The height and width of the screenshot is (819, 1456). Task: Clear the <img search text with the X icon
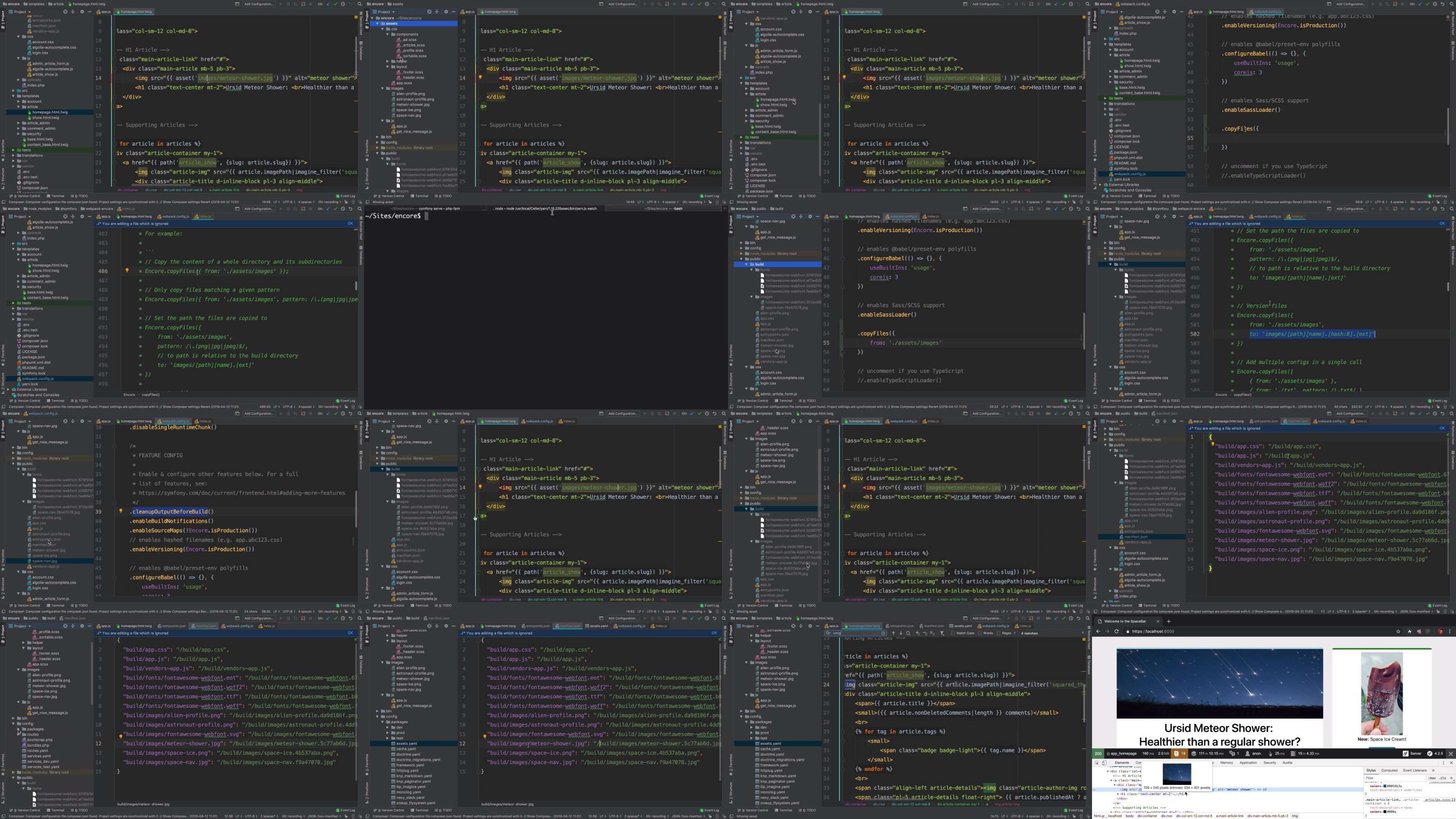(x=884, y=633)
